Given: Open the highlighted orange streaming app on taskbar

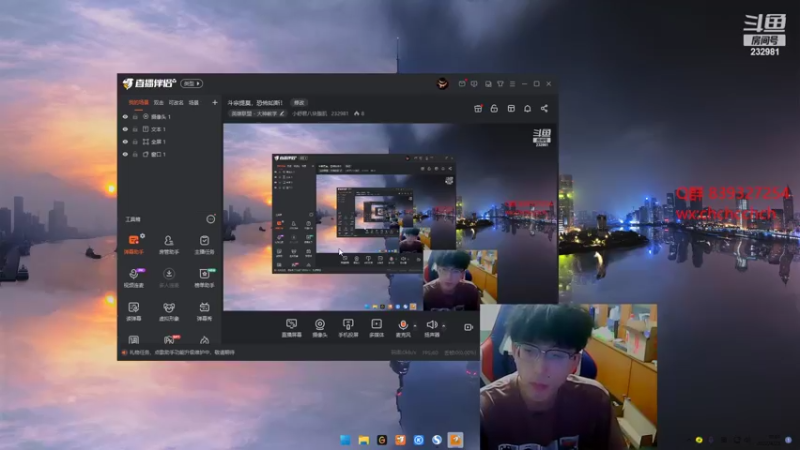Looking at the screenshot, I should click(x=456, y=440).
